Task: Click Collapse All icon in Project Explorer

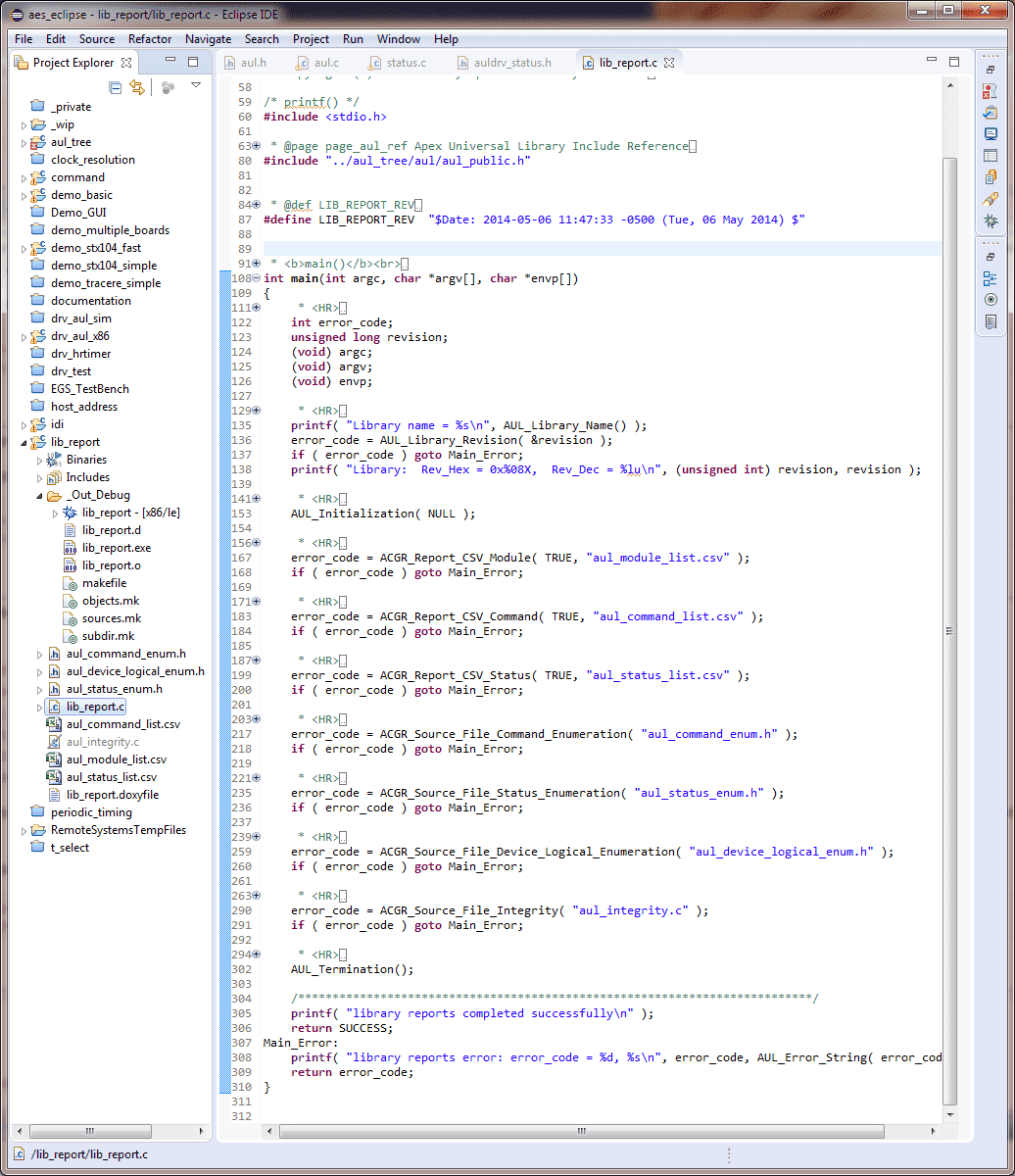Action: tap(116, 87)
